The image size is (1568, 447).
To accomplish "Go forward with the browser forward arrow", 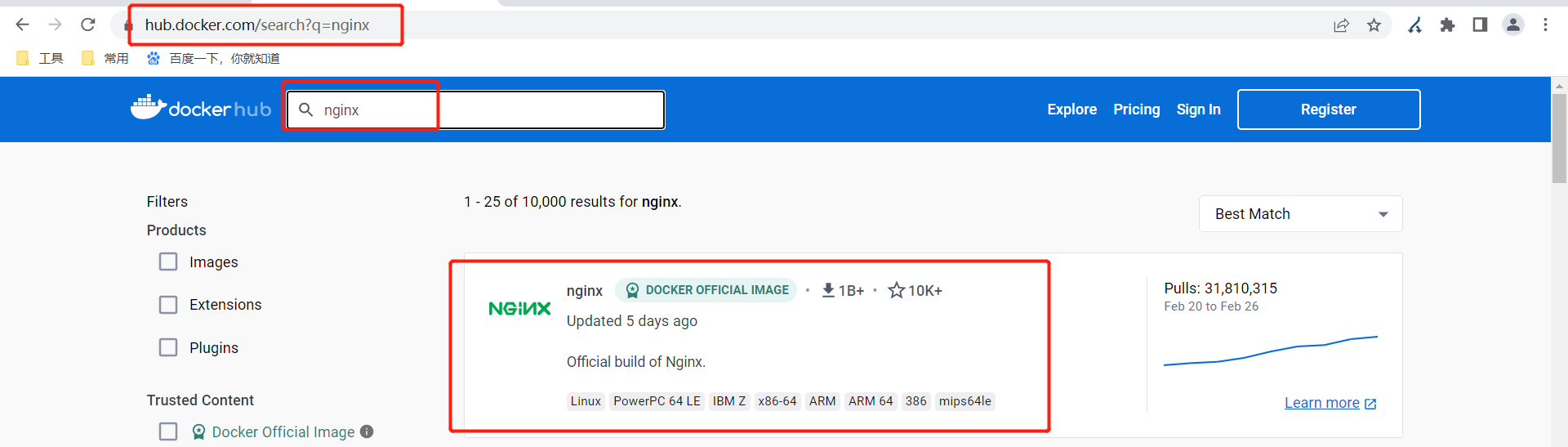I will pyautogui.click(x=55, y=25).
